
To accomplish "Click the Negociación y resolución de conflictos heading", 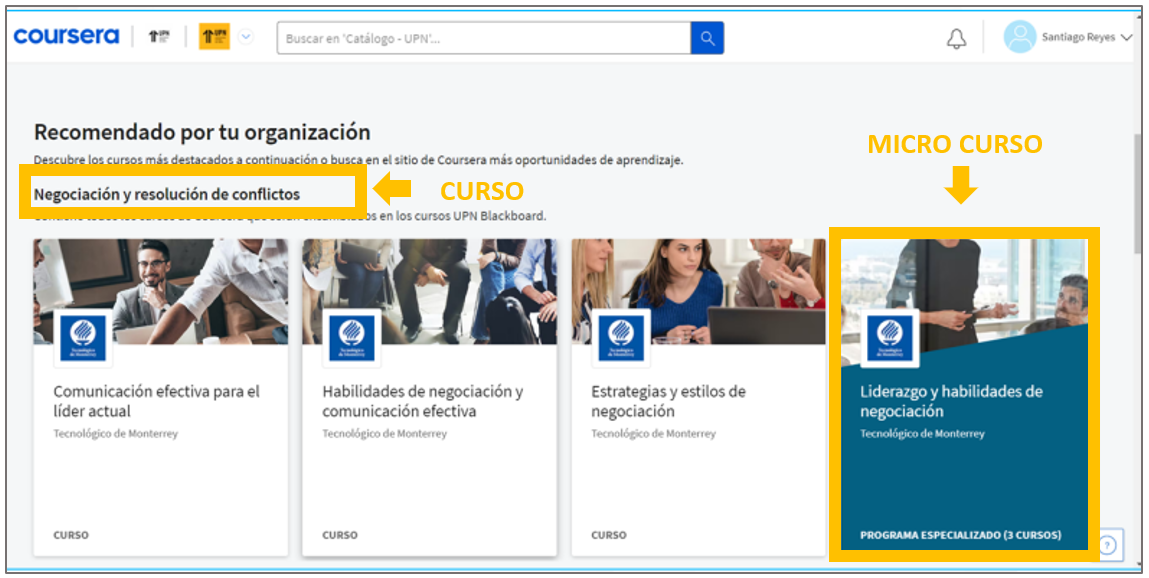I will pos(167,194).
